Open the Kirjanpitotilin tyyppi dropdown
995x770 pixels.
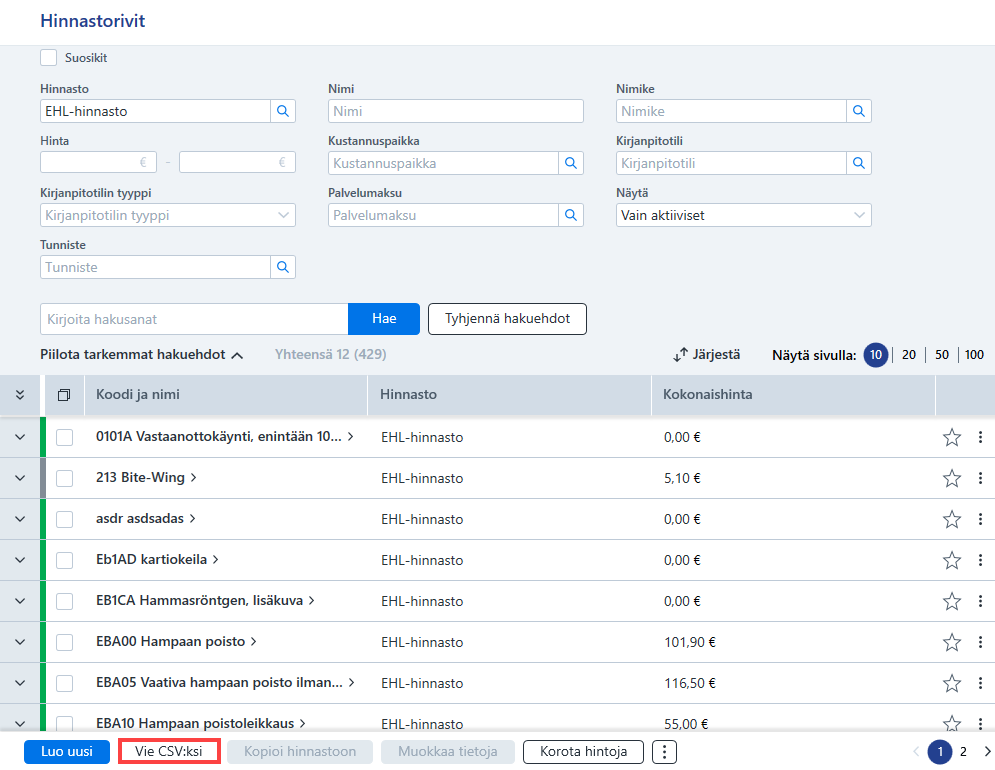[168, 215]
